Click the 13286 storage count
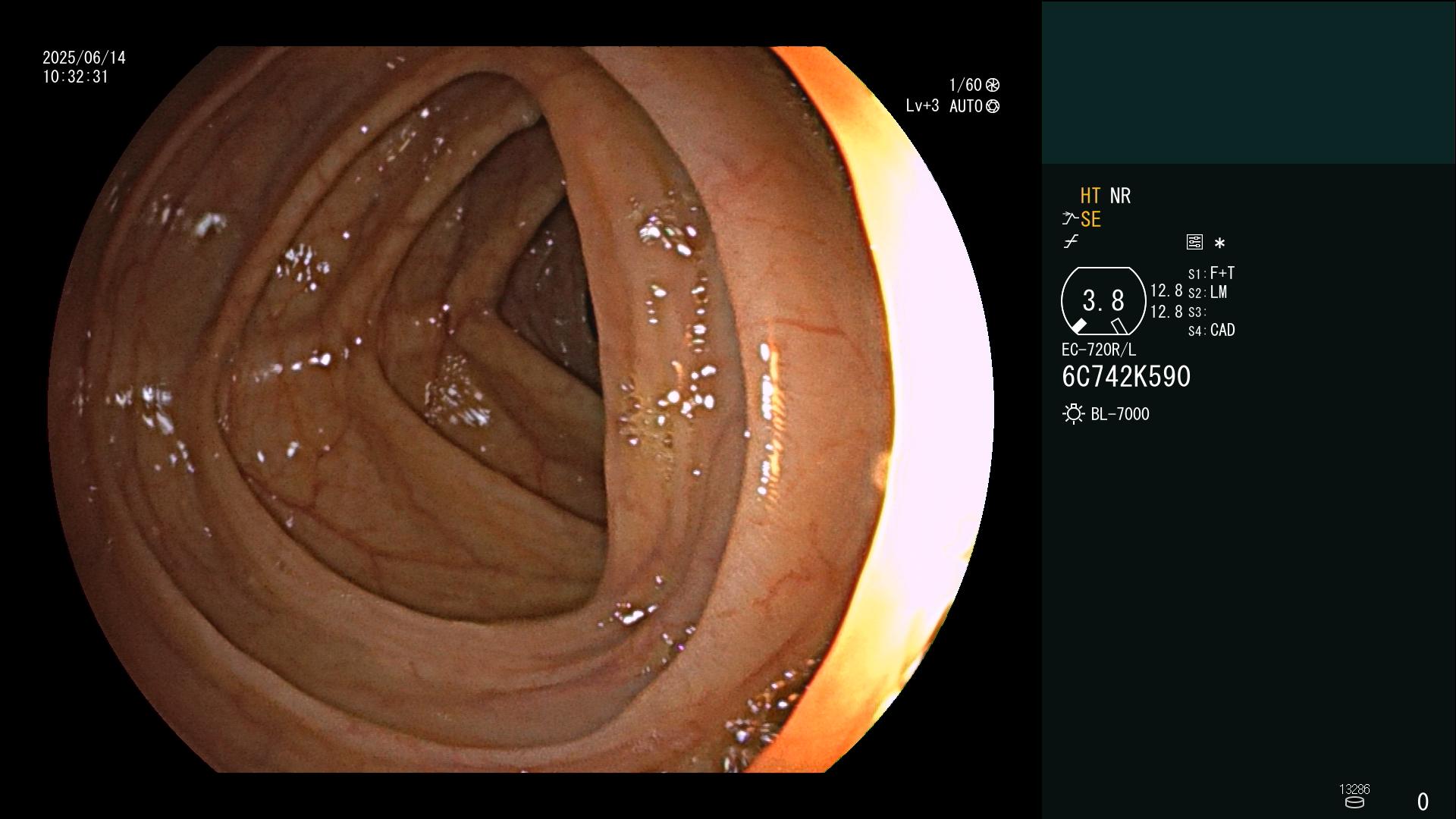Viewport: 1456px width, 819px height. [1354, 789]
